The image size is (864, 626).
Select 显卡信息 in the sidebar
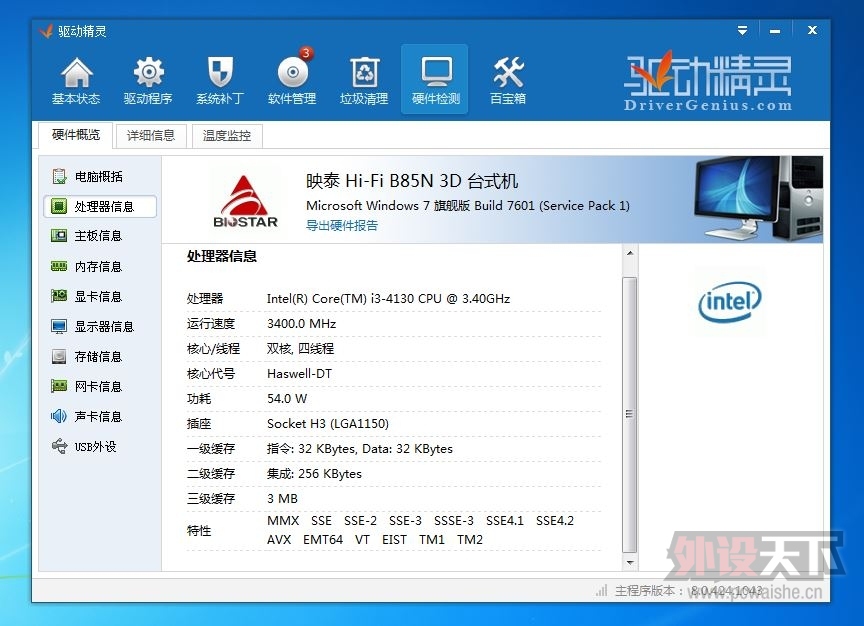[x=99, y=296]
